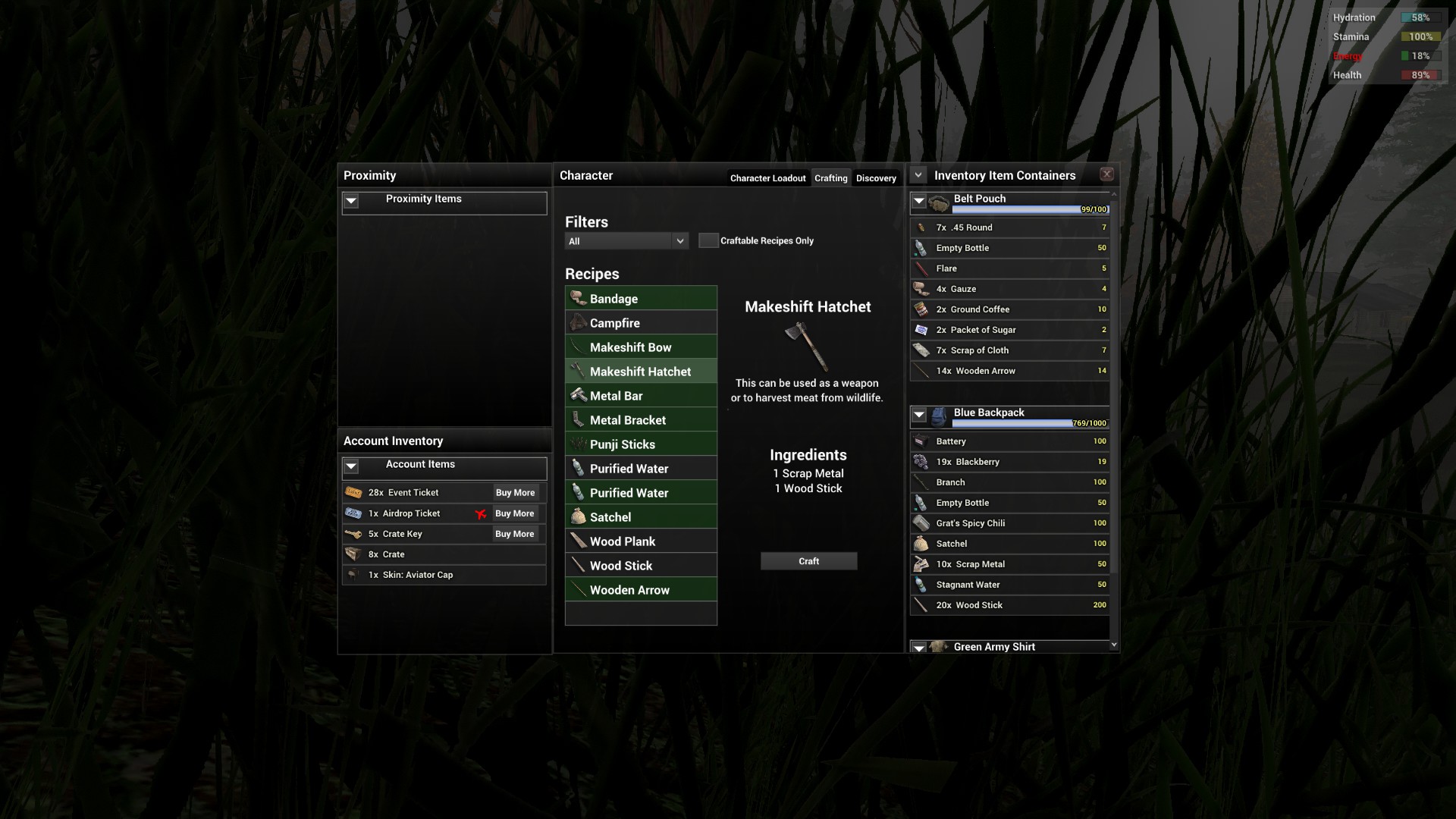Open the Character Loadout tab
Image resolution: width=1456 pixels, height=819 pixels.
[767, 178]
